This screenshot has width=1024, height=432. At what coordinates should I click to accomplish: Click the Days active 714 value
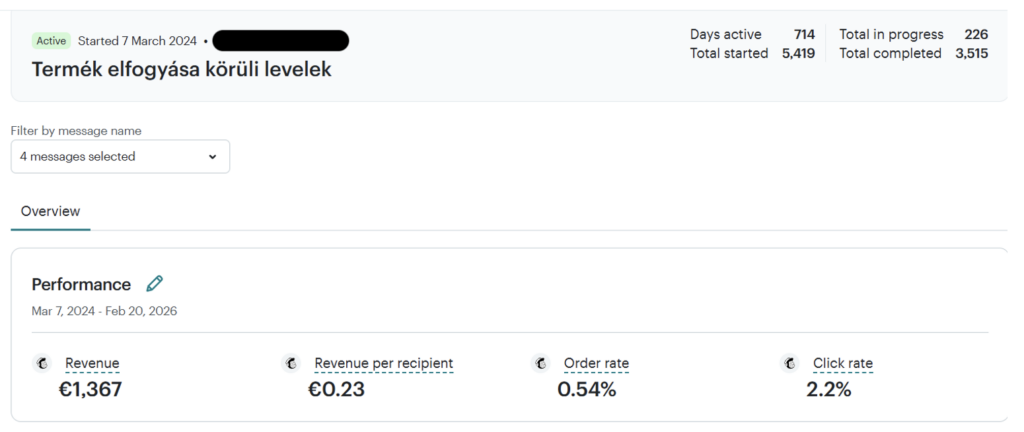pyautogui.click(x=804, y=34)
